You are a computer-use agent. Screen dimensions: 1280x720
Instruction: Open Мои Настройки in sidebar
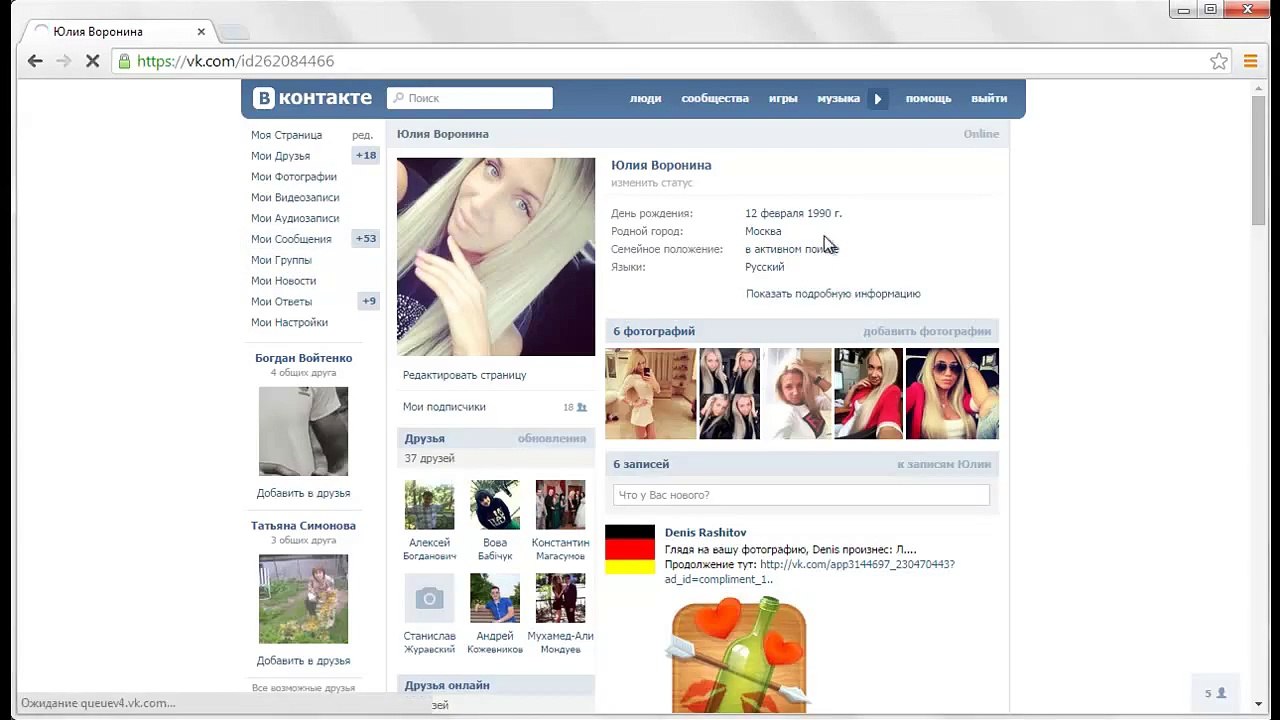click(x=289, y=323)
